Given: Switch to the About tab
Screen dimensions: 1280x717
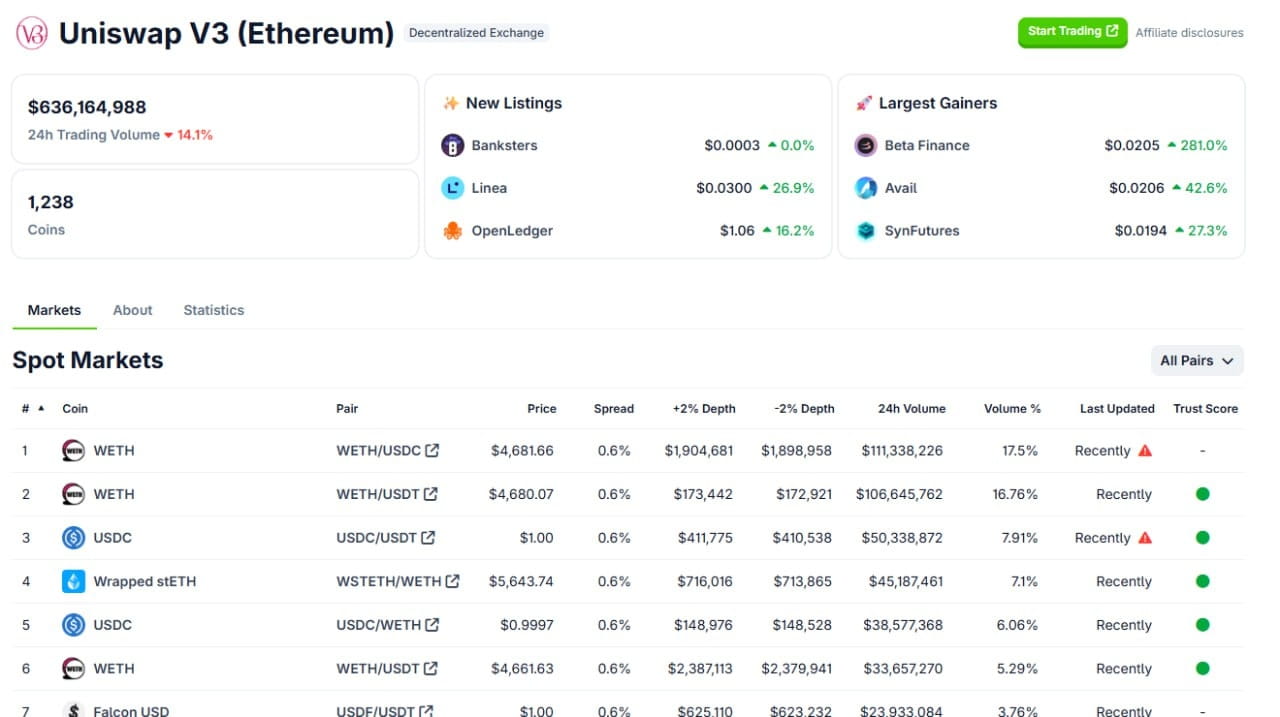Looking at the screenshot, I should point(133,310).
